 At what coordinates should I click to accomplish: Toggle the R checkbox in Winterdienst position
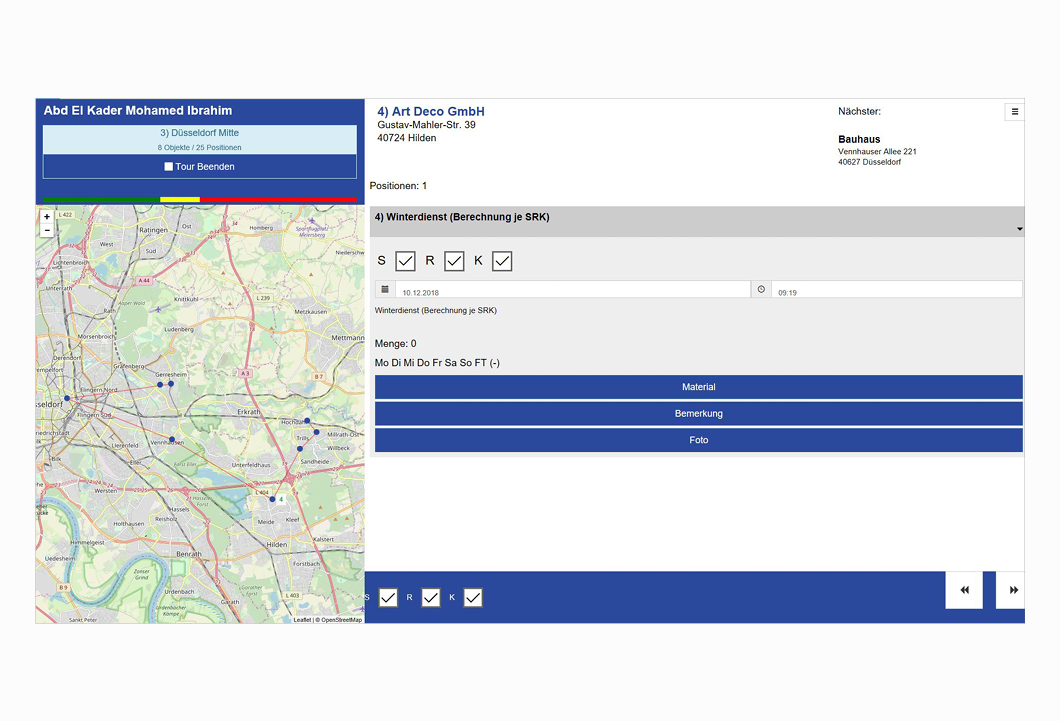[454, 261]
